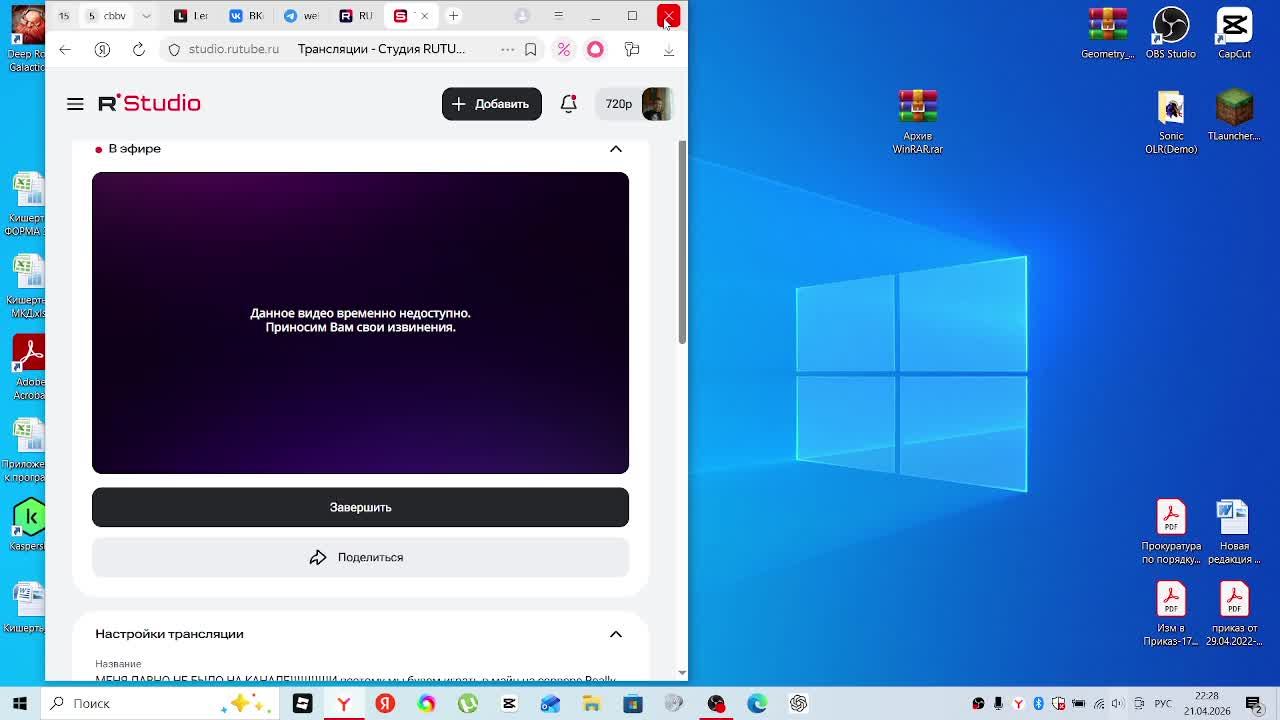Open Outlook from the taskbar

550,703
